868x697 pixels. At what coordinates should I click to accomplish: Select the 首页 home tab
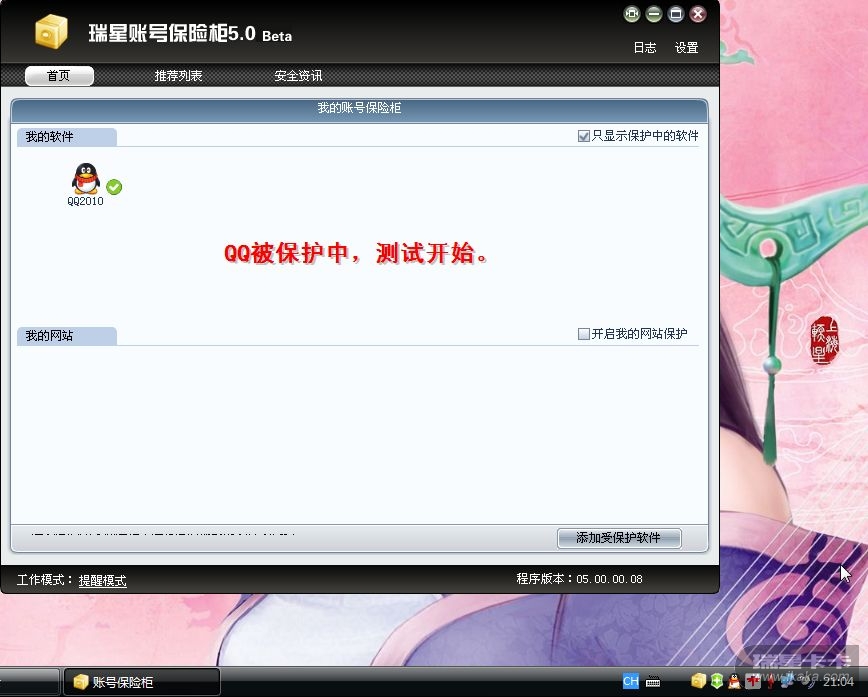pyautogui.click(x=59, y=76)
